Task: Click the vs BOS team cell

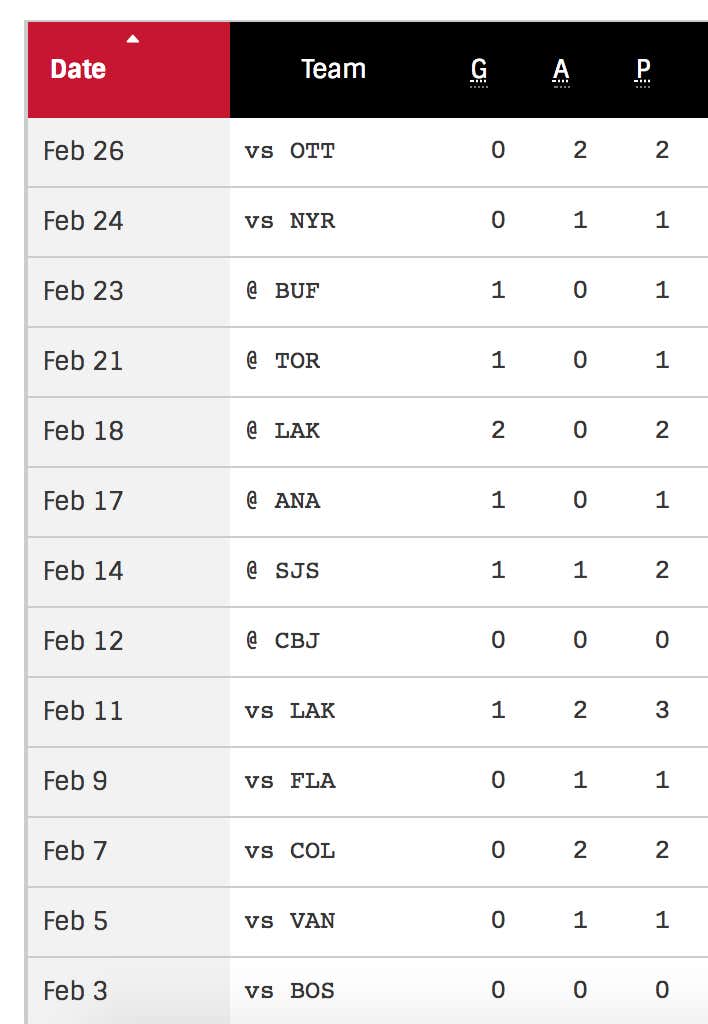Action: click(290, 991)
